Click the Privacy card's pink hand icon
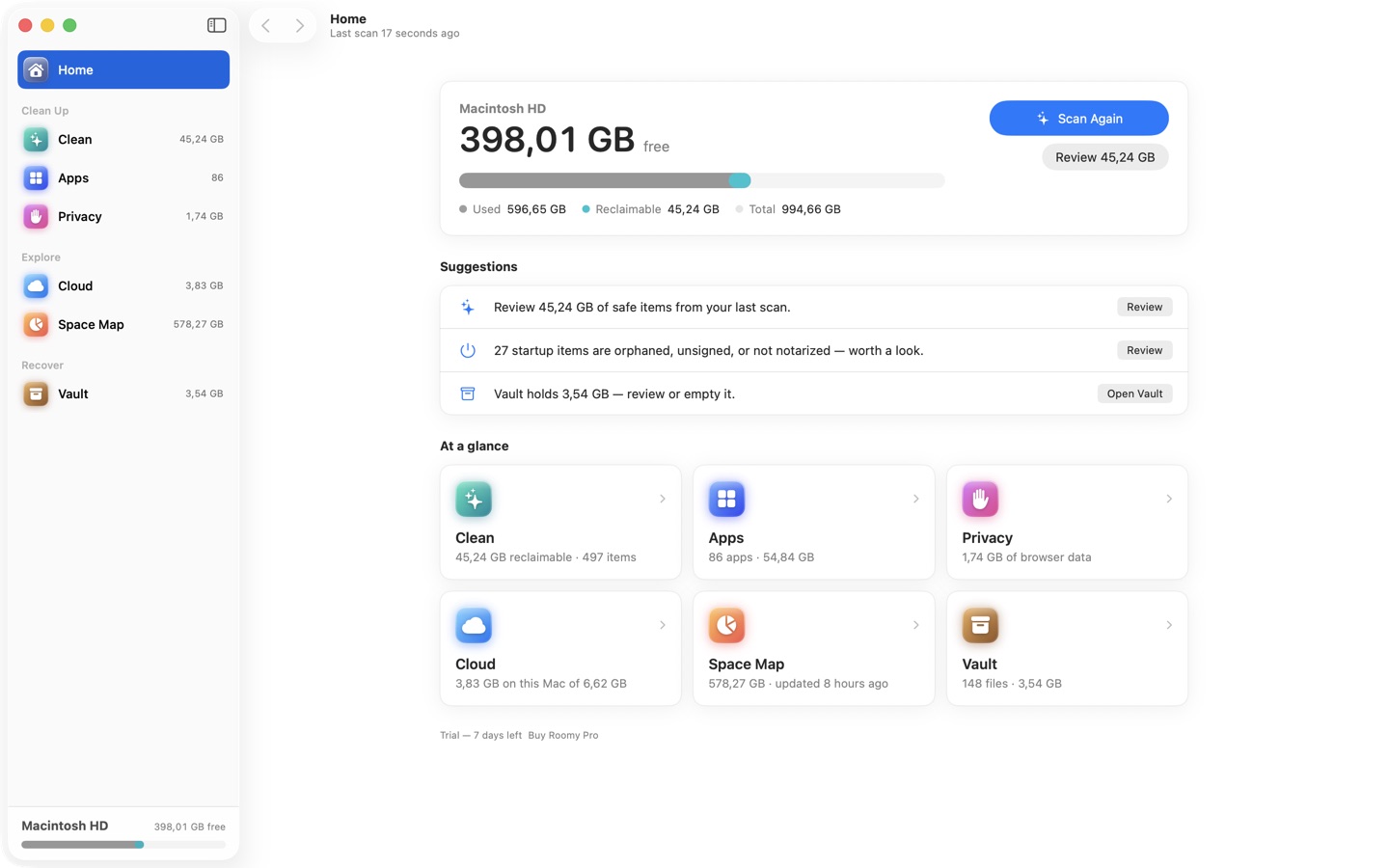 coord(980,499)
